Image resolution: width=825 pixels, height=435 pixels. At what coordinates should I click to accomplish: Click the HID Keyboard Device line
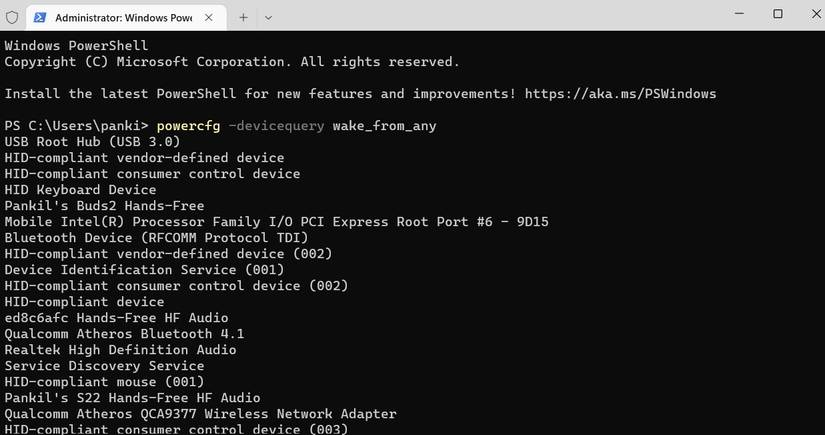(x=80, y=190)
